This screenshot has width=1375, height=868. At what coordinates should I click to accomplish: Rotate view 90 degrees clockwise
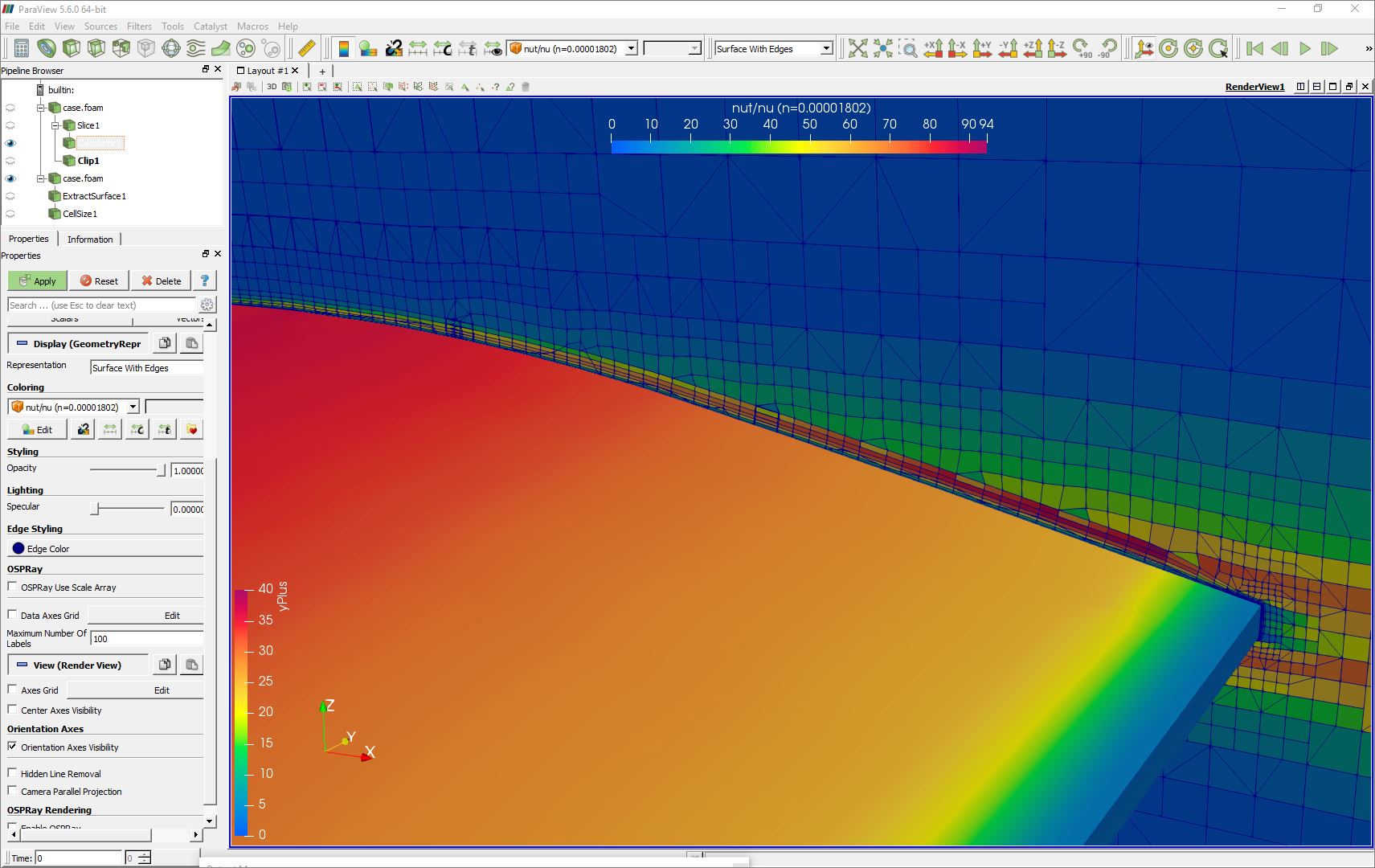pos(1082,49)
